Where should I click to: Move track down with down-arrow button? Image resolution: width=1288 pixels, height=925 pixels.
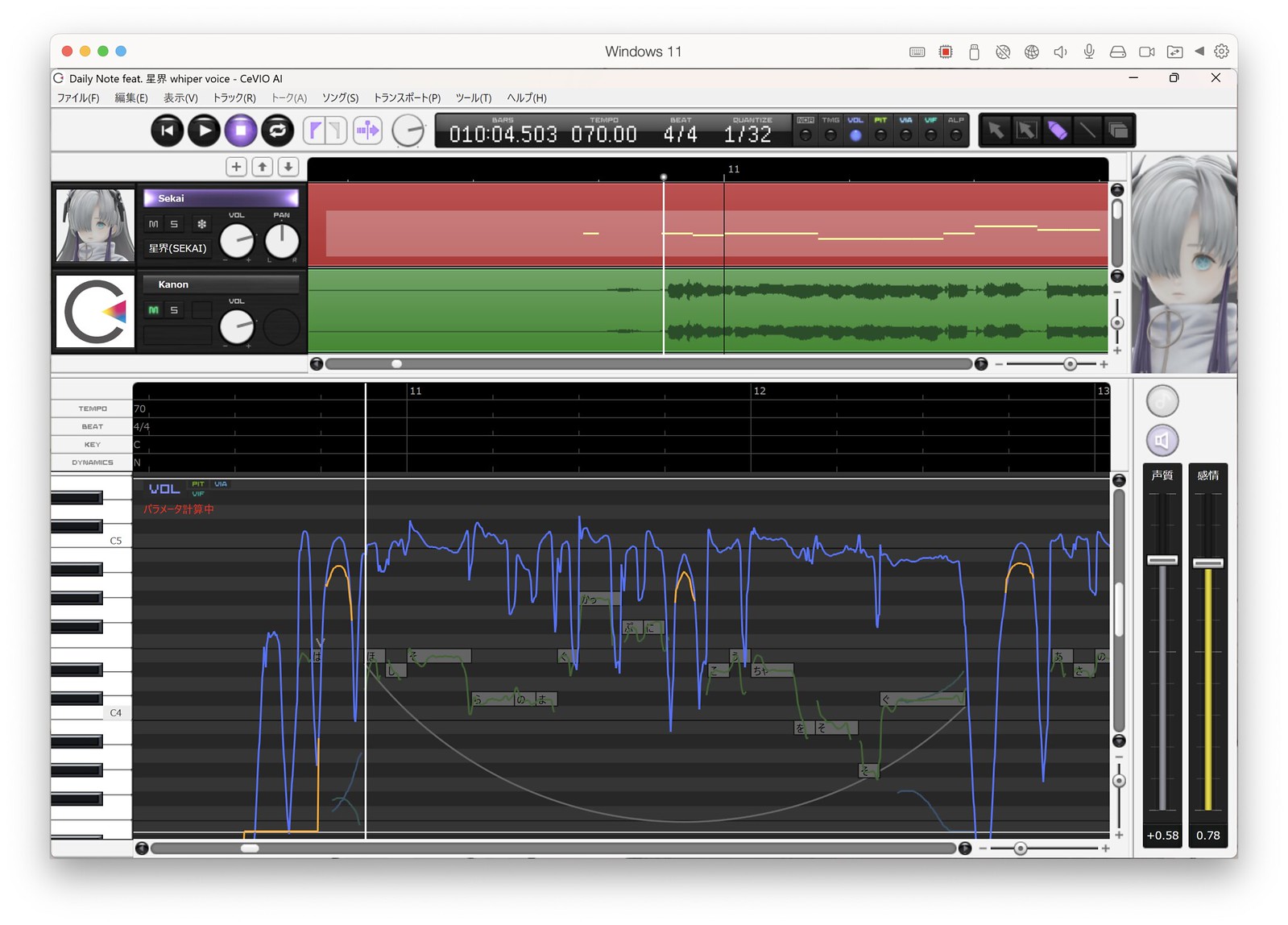click(x=288, y=167)
